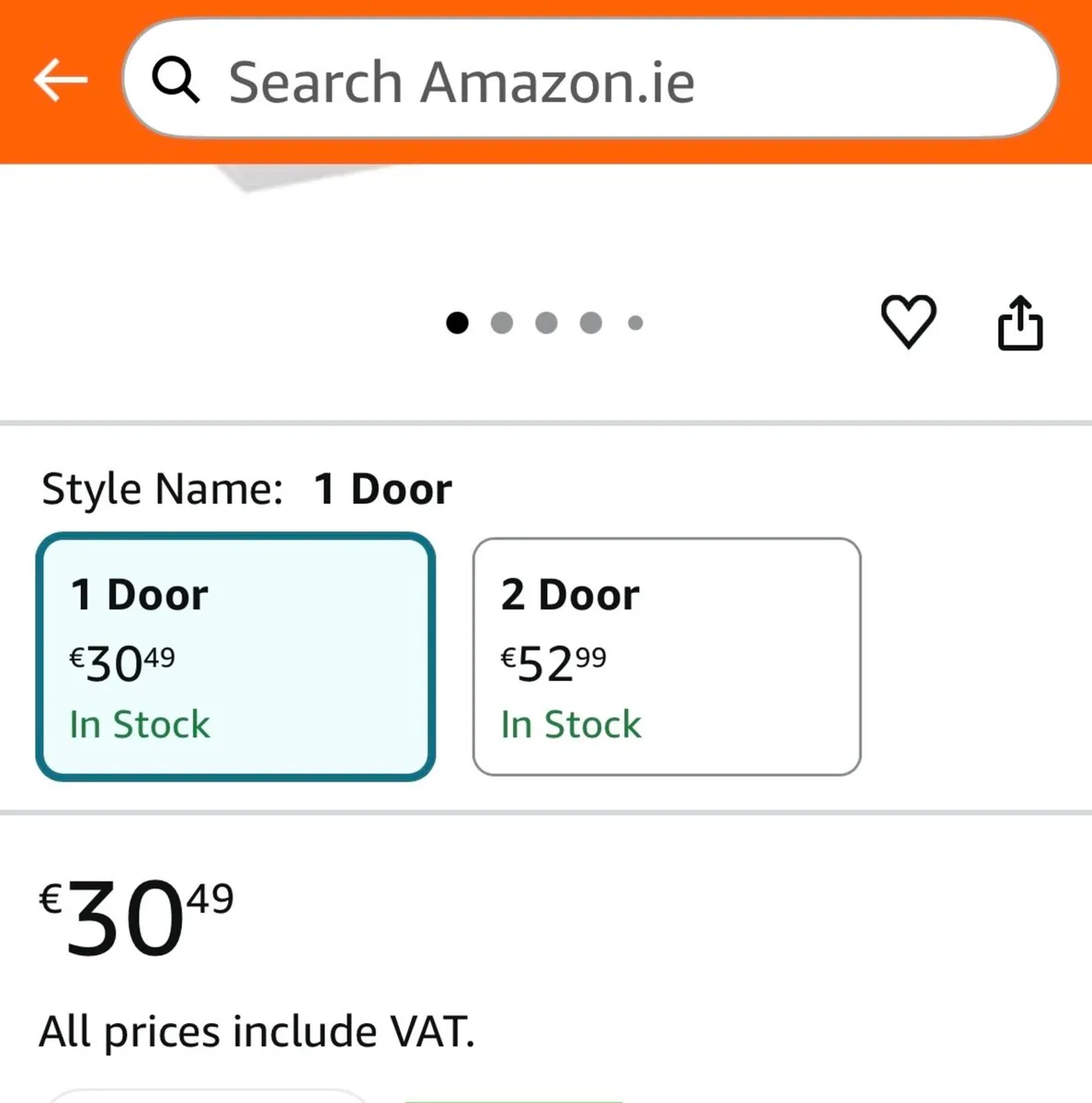Jump to second image carousel dot

click(x=502, y=323)
